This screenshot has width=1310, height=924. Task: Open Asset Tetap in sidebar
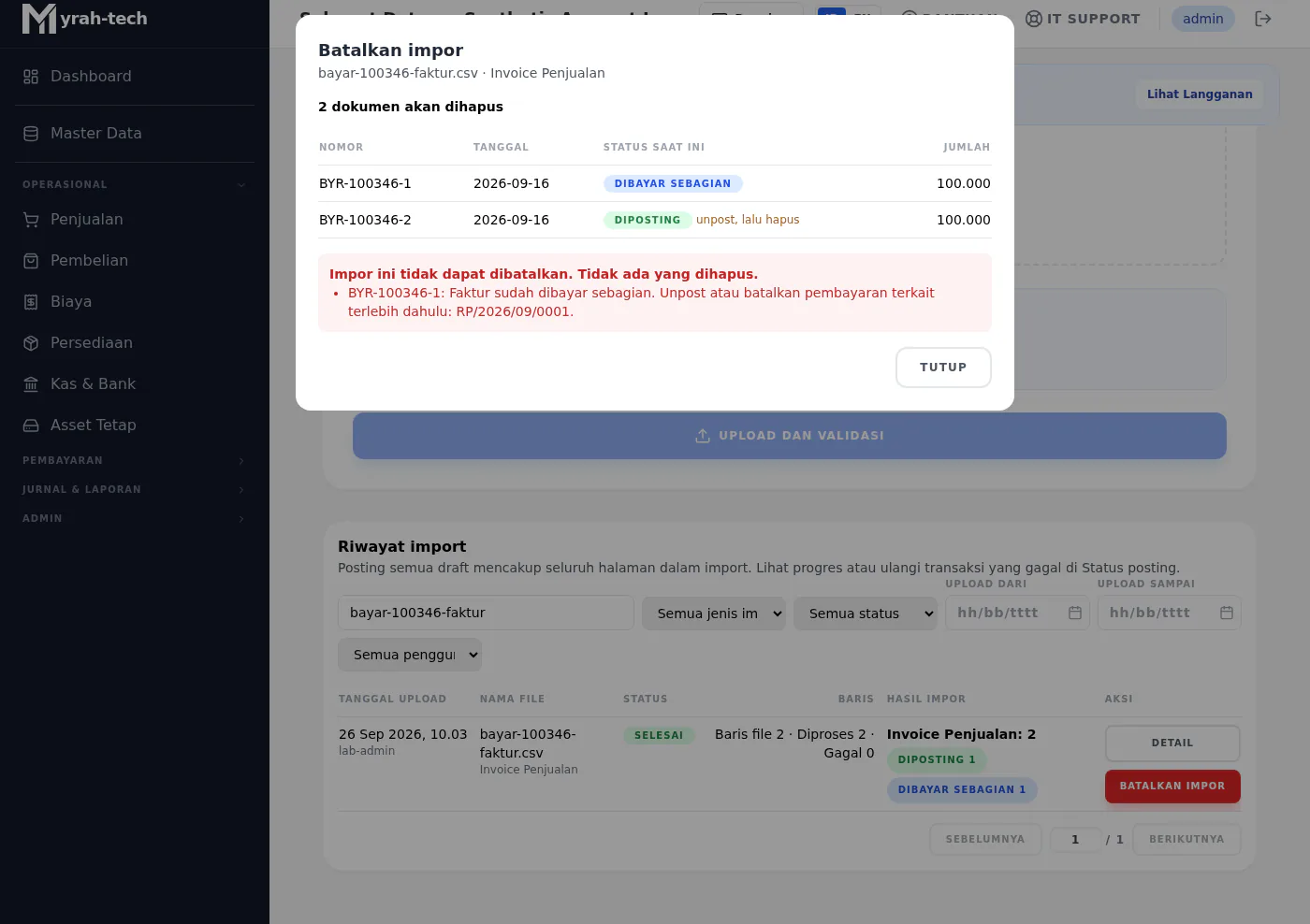pyautogui.click(x=135, y=426)
